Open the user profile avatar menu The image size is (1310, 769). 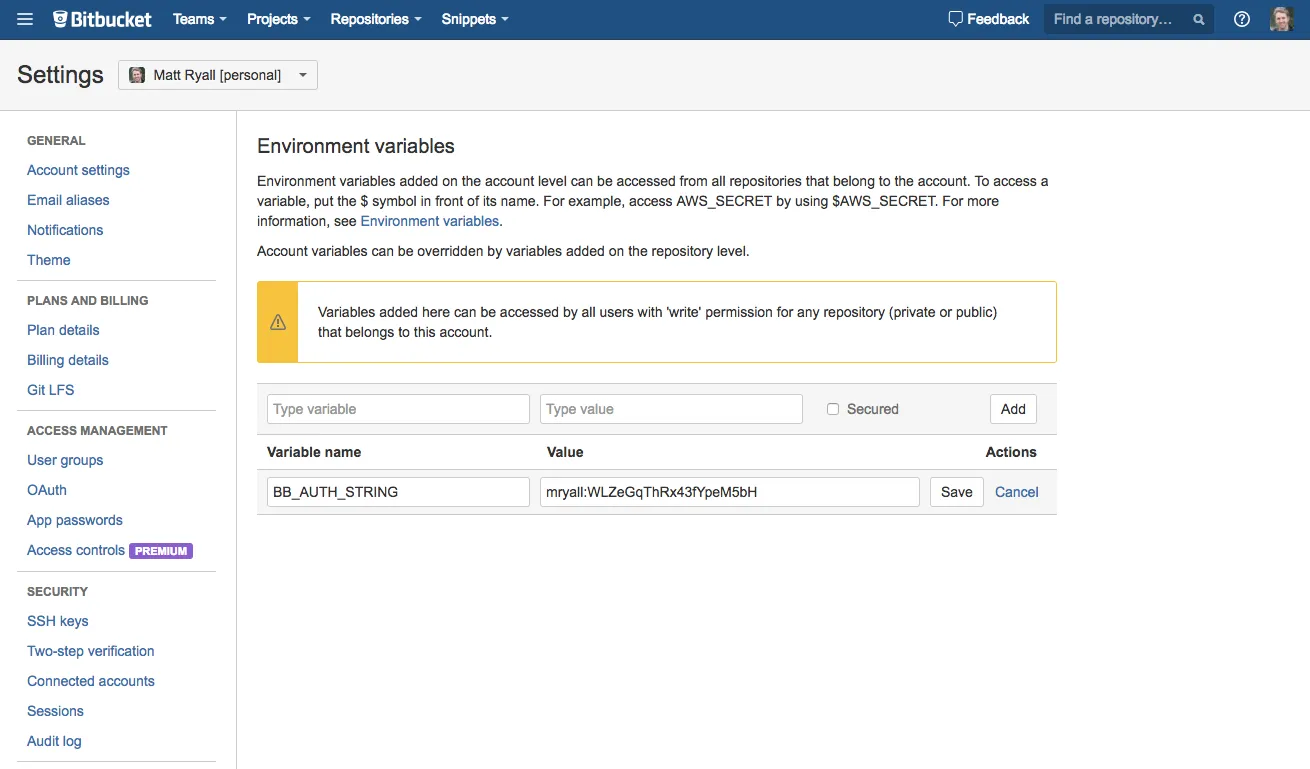1282,19
